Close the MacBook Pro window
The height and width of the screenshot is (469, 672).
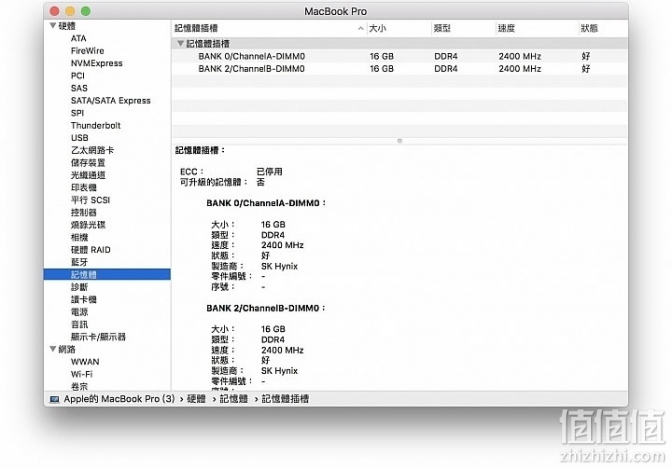[54, 11]
